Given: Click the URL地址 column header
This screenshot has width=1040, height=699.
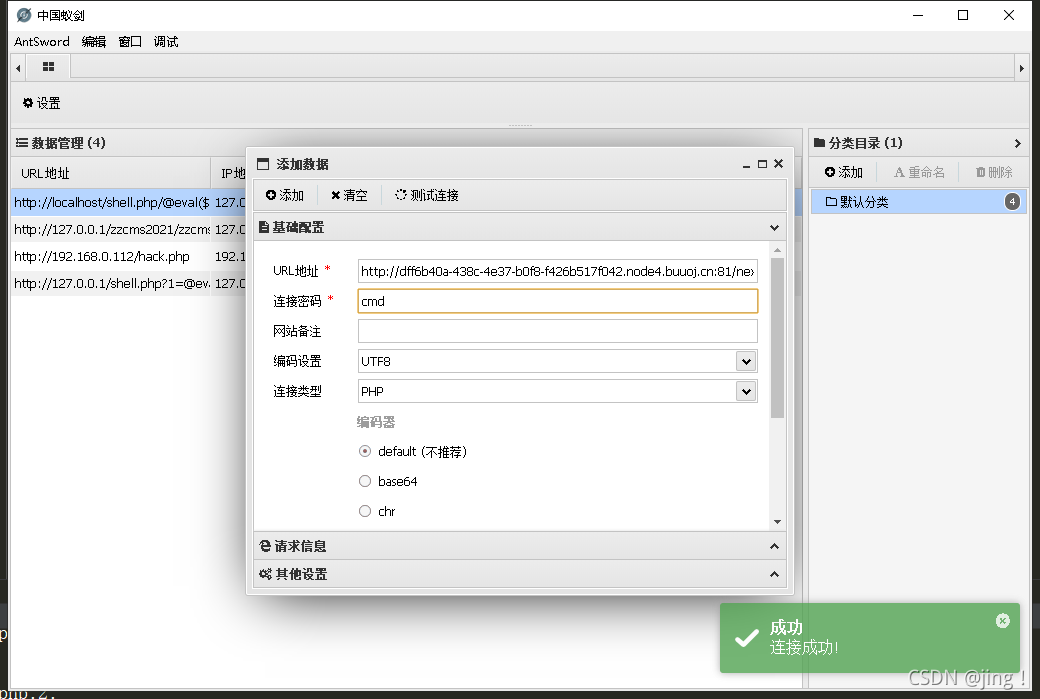Looking at the screenshot, I should (111, 173).
